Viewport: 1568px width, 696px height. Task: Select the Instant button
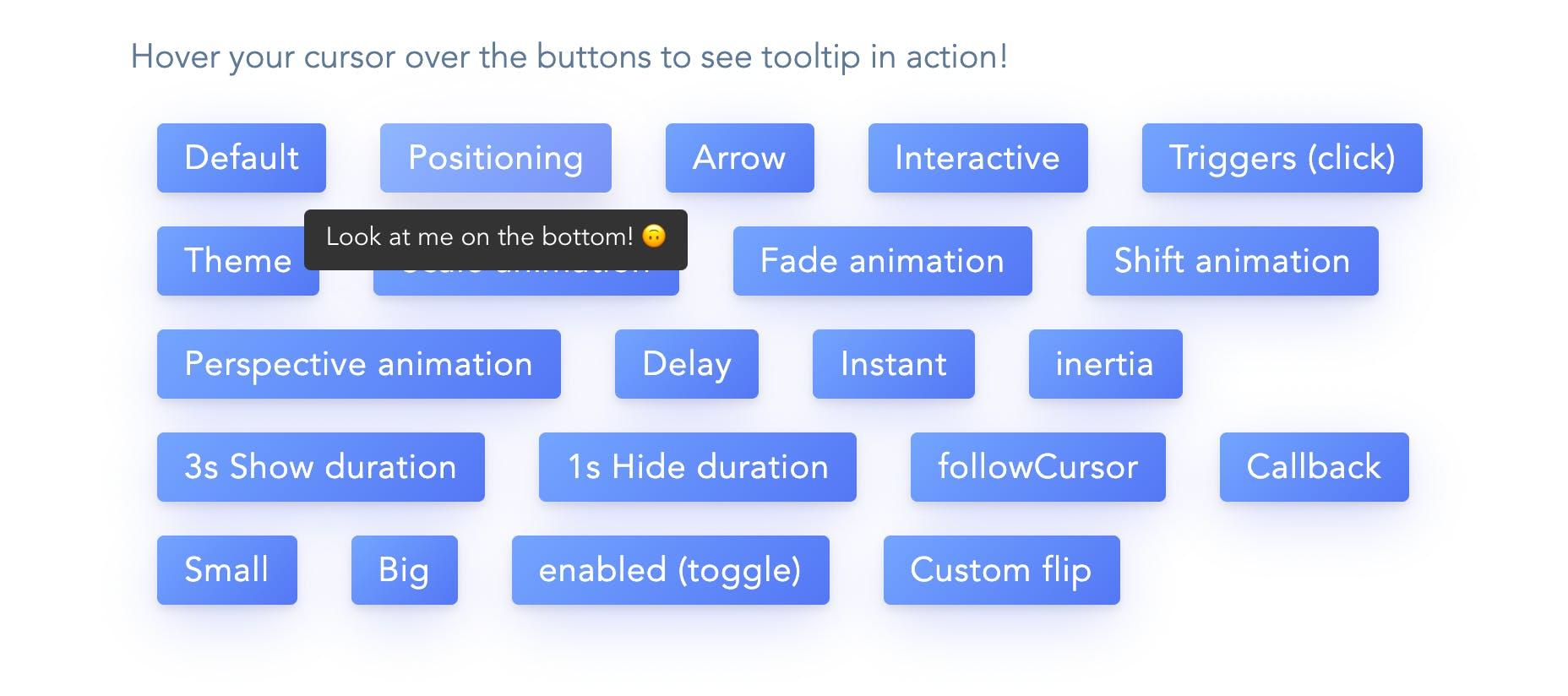click(x=893, y=364)
